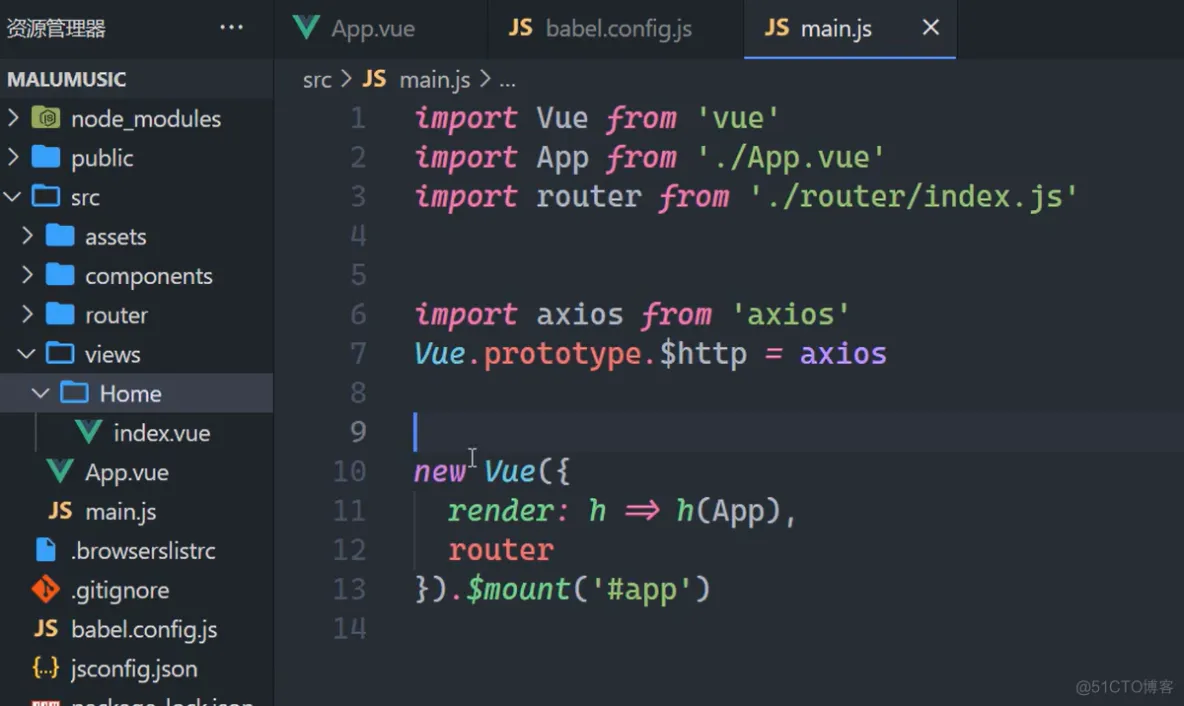This screenshot has height=706, width=1184.
Task: Select the node_modules folder name
Action: coord(146,119)
